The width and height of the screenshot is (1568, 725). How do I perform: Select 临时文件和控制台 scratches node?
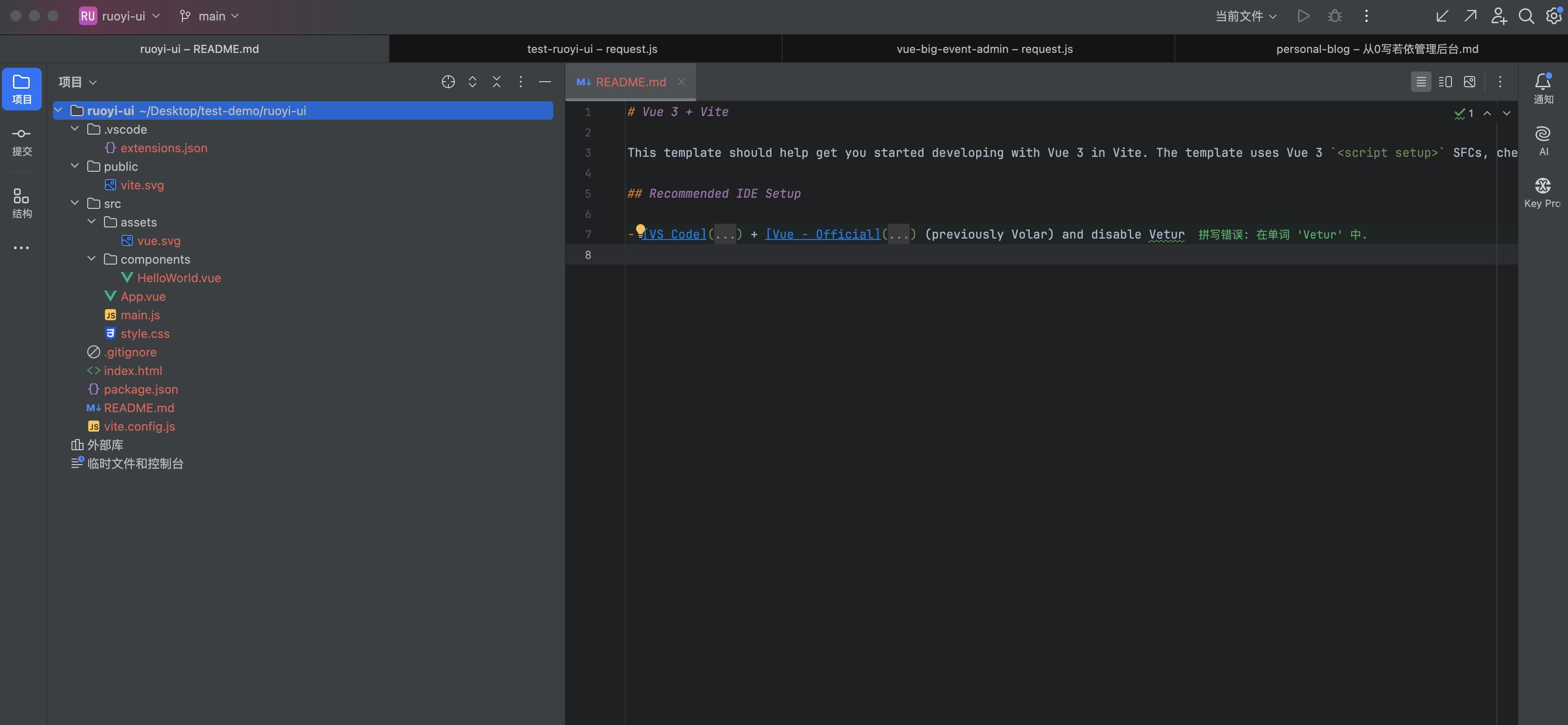(135, 463)
